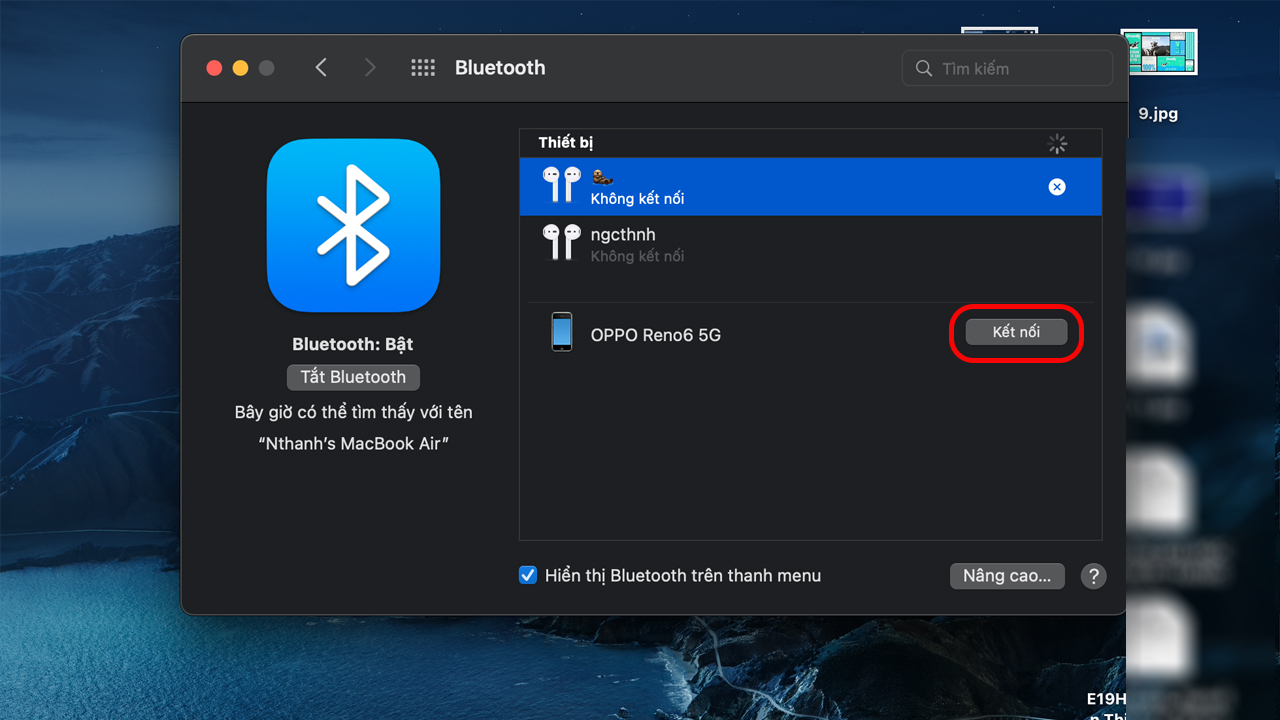Click Không kết nối status of selected AirPods

tap(638, 198)
